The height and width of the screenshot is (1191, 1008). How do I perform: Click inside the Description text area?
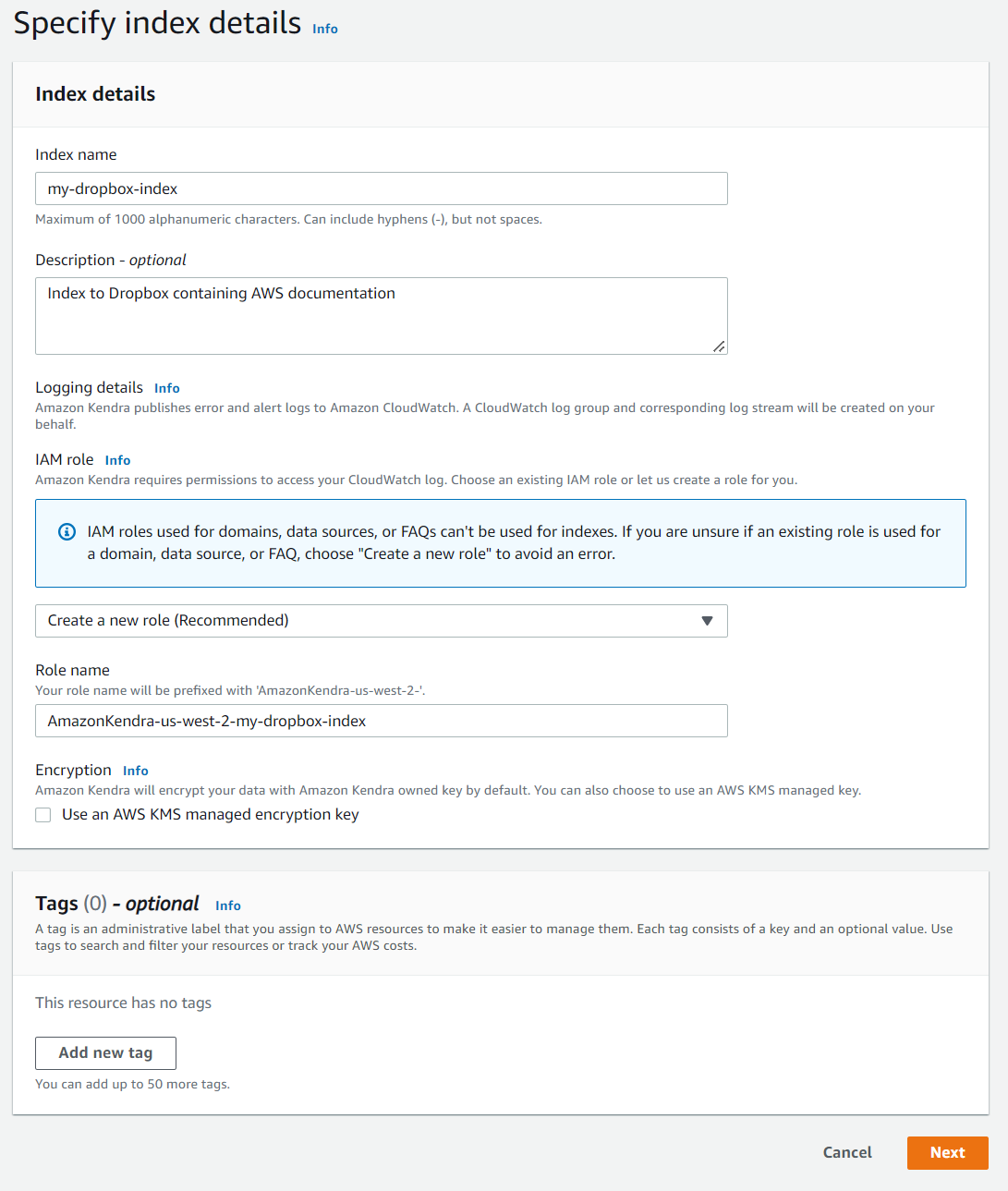pos(381,316)
